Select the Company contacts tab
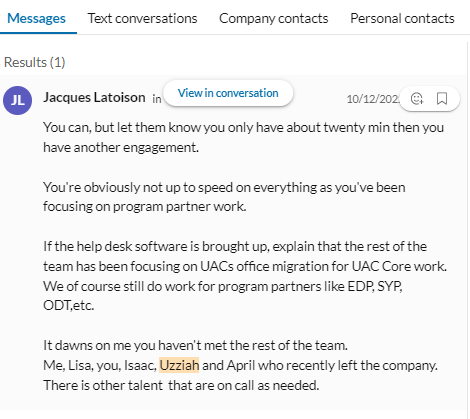The width and height of the screenshot is (470, 419). 274,18
